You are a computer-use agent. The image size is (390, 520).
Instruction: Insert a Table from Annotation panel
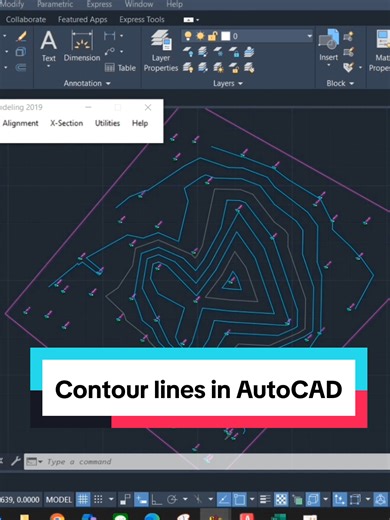[x=120, y=68]
